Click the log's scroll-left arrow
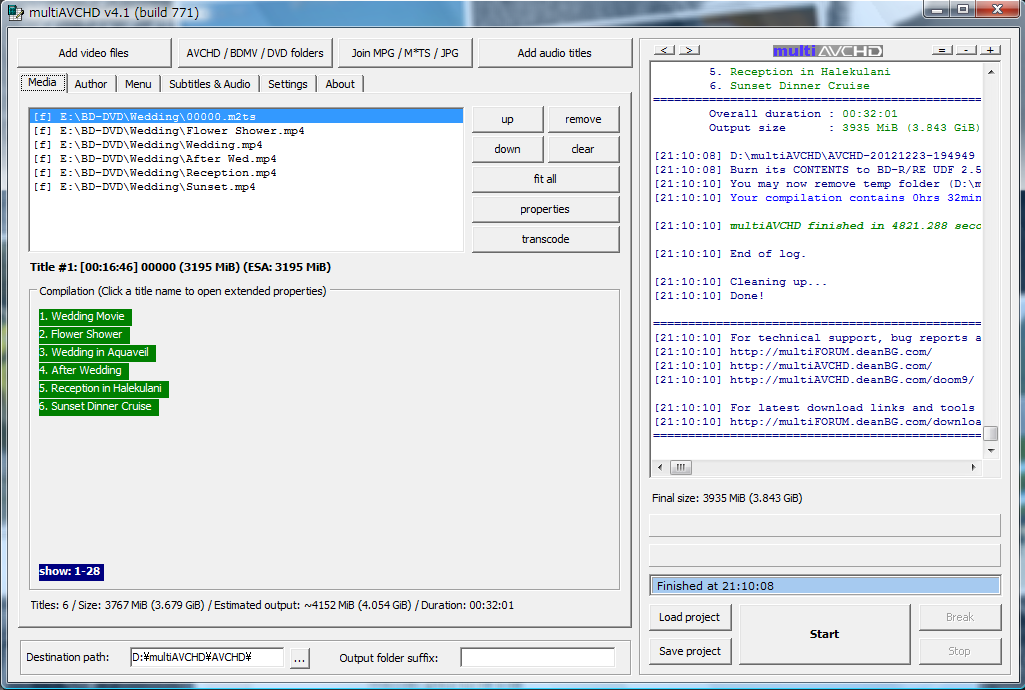Viewport: 1025px width, 690px height. click(x=660, y=467)
